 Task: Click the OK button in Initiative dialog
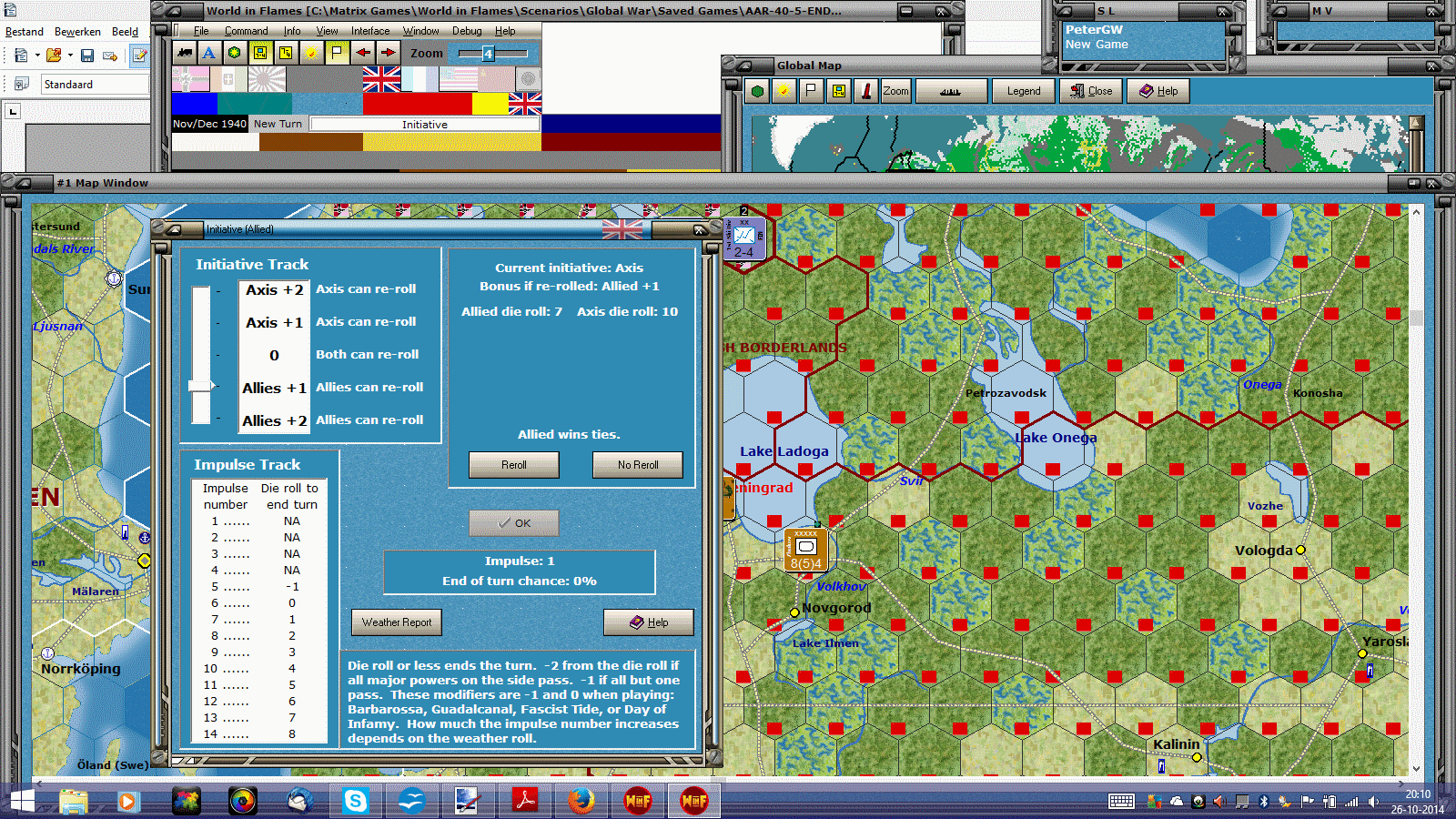tap(514, 523)
